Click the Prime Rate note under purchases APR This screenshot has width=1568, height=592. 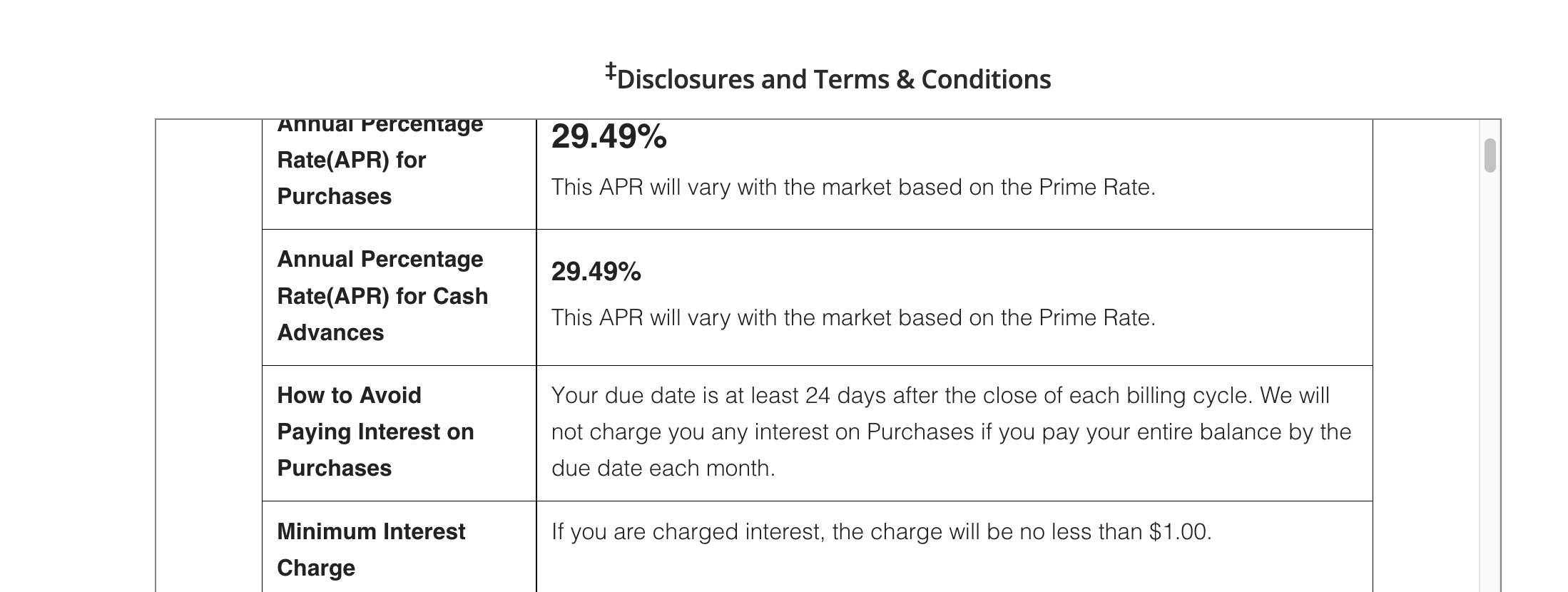point(852,188)
